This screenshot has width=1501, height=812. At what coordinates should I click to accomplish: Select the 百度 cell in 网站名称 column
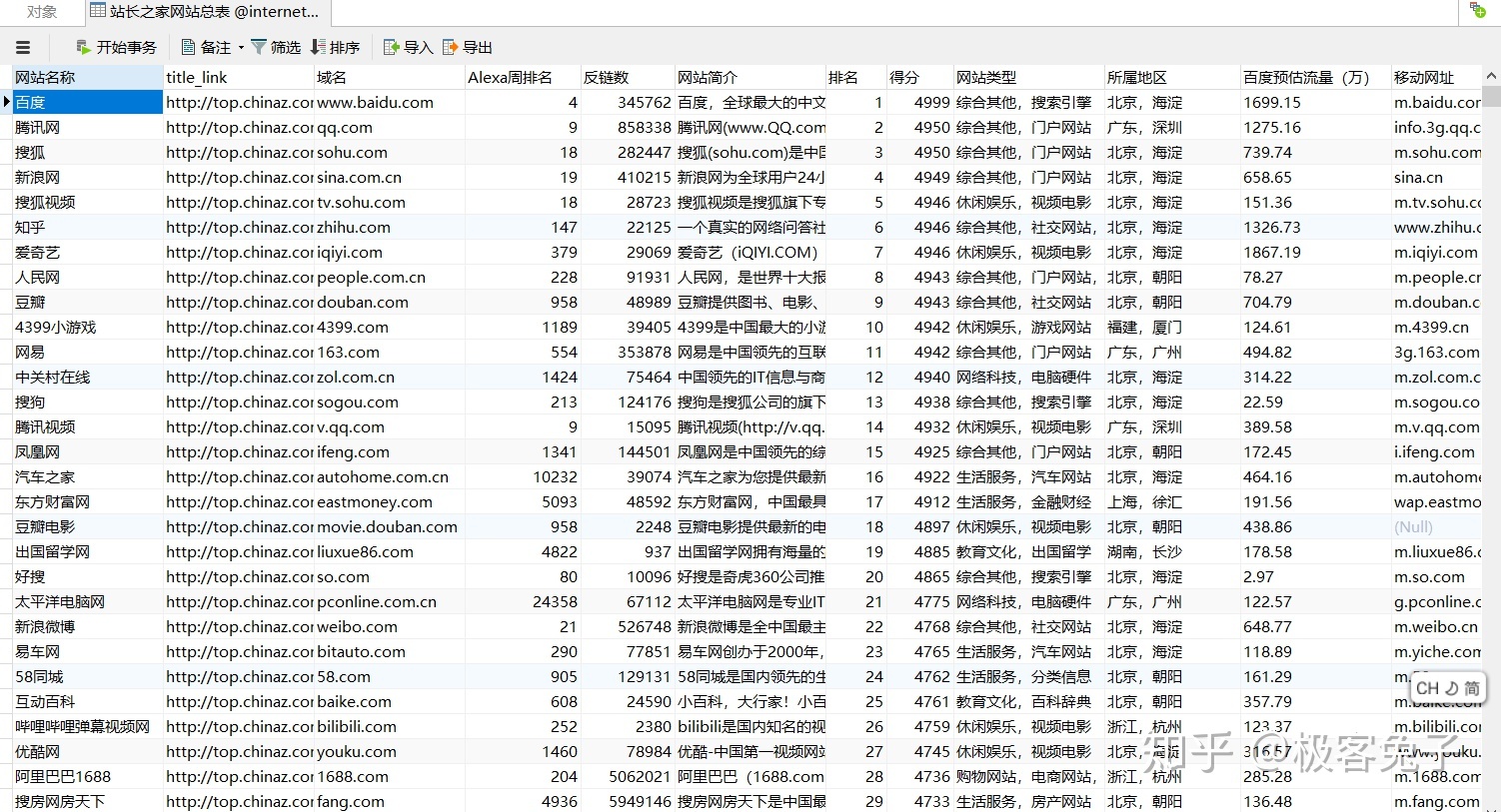point(87,102)
